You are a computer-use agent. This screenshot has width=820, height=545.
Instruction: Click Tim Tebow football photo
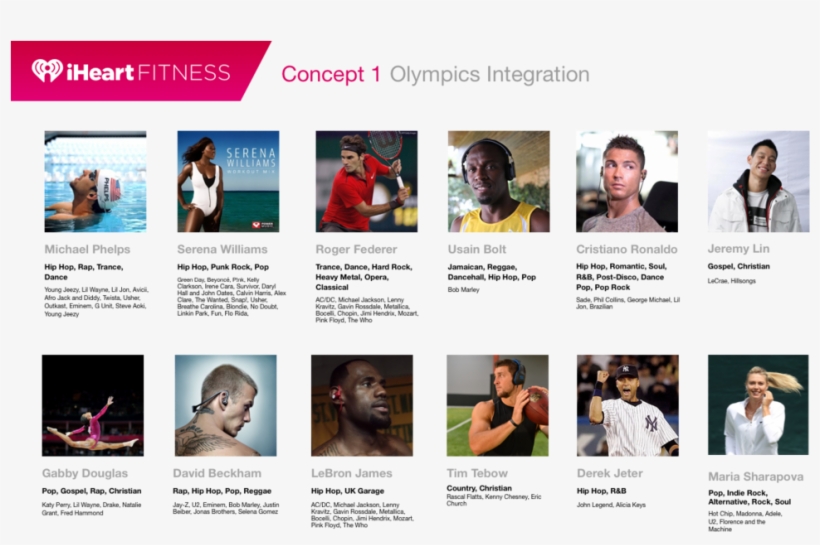[x=497, y=405]
